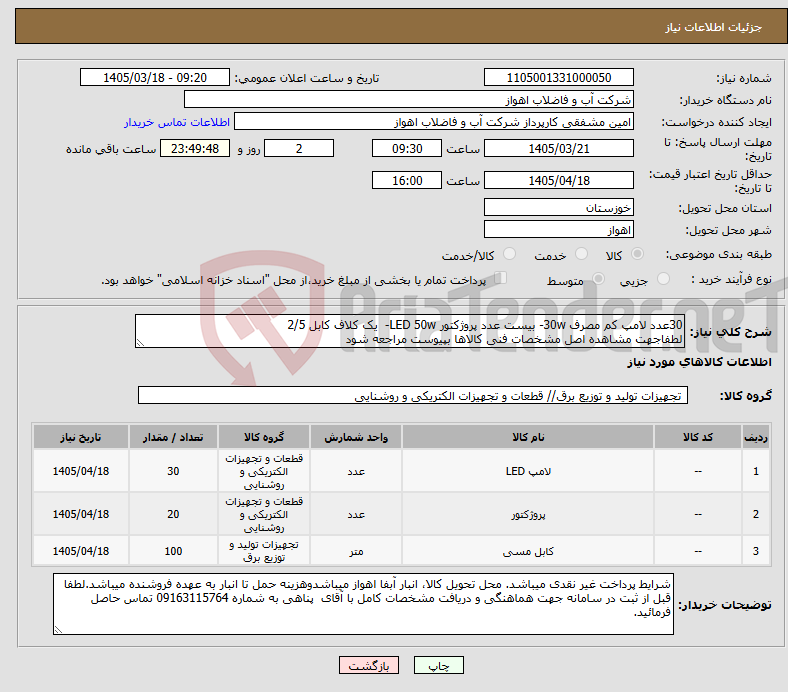Viewport: 788px width, 692px height.
Task: Click the تجهیزات تولید و توزیع برق group cell
Action: click(264, 551)
